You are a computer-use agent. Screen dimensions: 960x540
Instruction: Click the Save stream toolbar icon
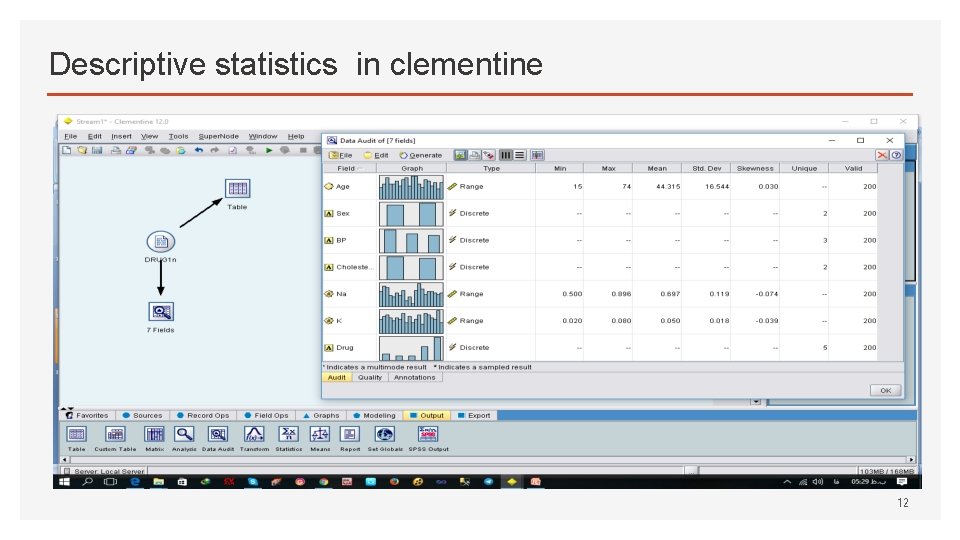tap(97, 150)
